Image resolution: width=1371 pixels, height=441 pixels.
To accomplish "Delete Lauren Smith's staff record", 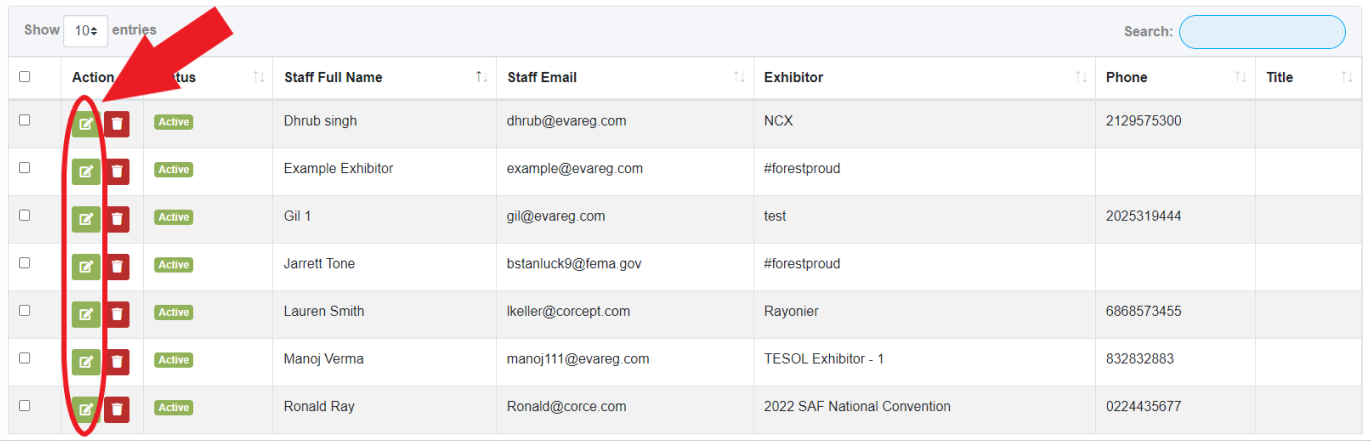I will 117,314.
